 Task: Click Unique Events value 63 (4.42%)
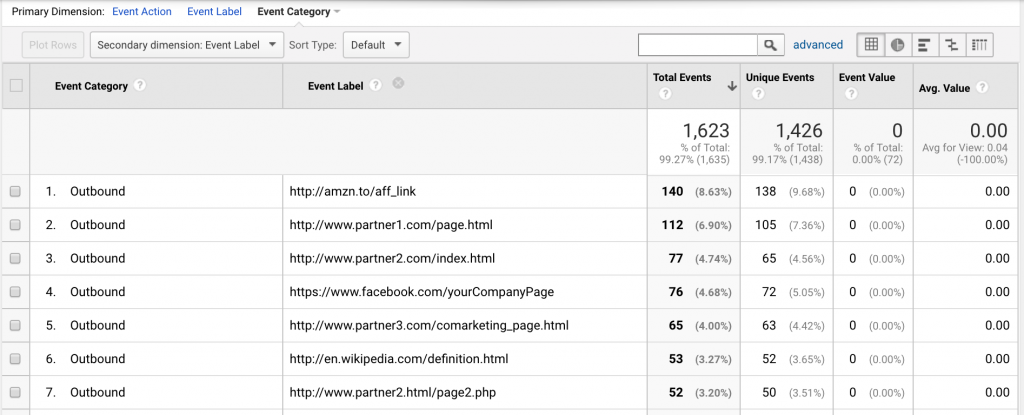click(793, 325)
